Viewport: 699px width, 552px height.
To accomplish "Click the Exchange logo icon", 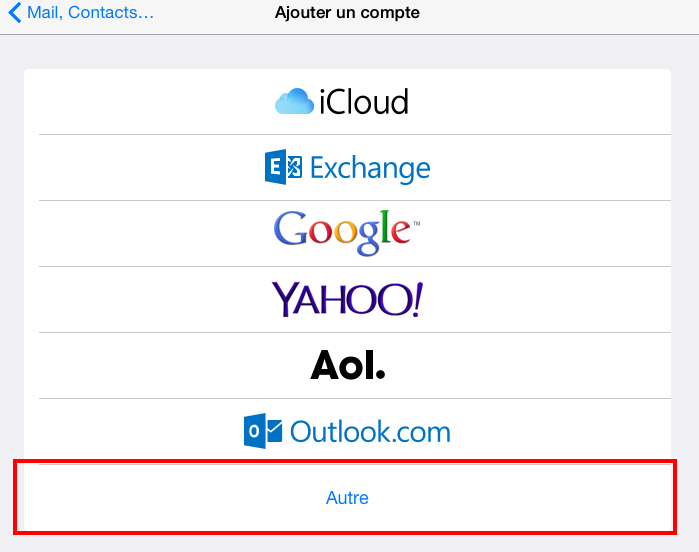I will (283, 167).
